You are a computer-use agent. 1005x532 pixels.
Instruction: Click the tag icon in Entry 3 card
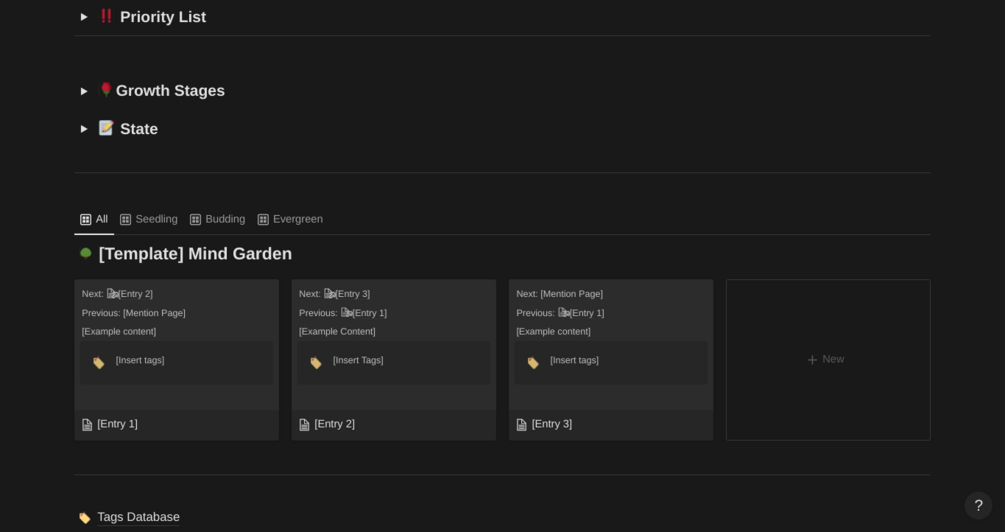pos(533,363)
